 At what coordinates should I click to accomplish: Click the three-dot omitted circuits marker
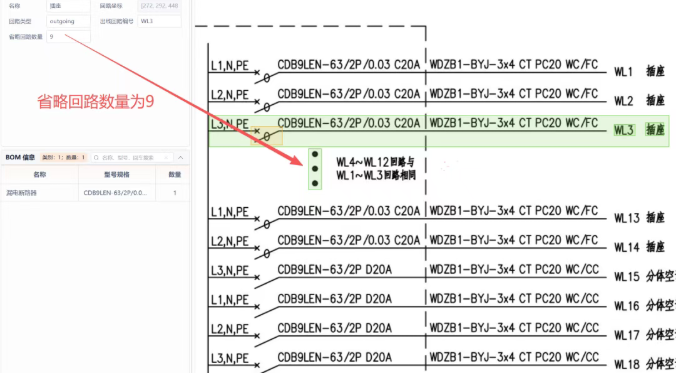tap(315, 169)
